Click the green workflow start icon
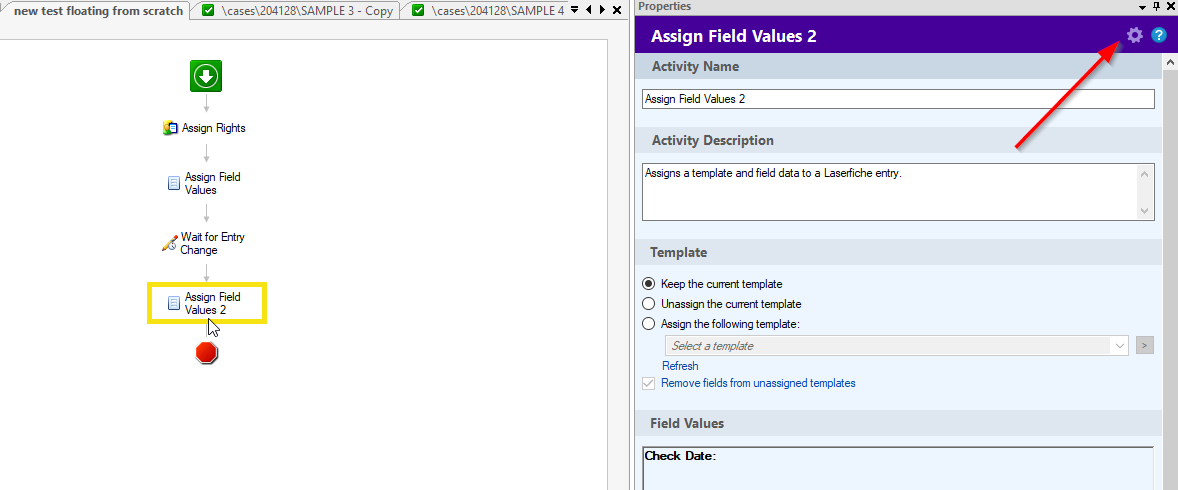This screenshot has height=490, width=1178. [x=207, y=76]
